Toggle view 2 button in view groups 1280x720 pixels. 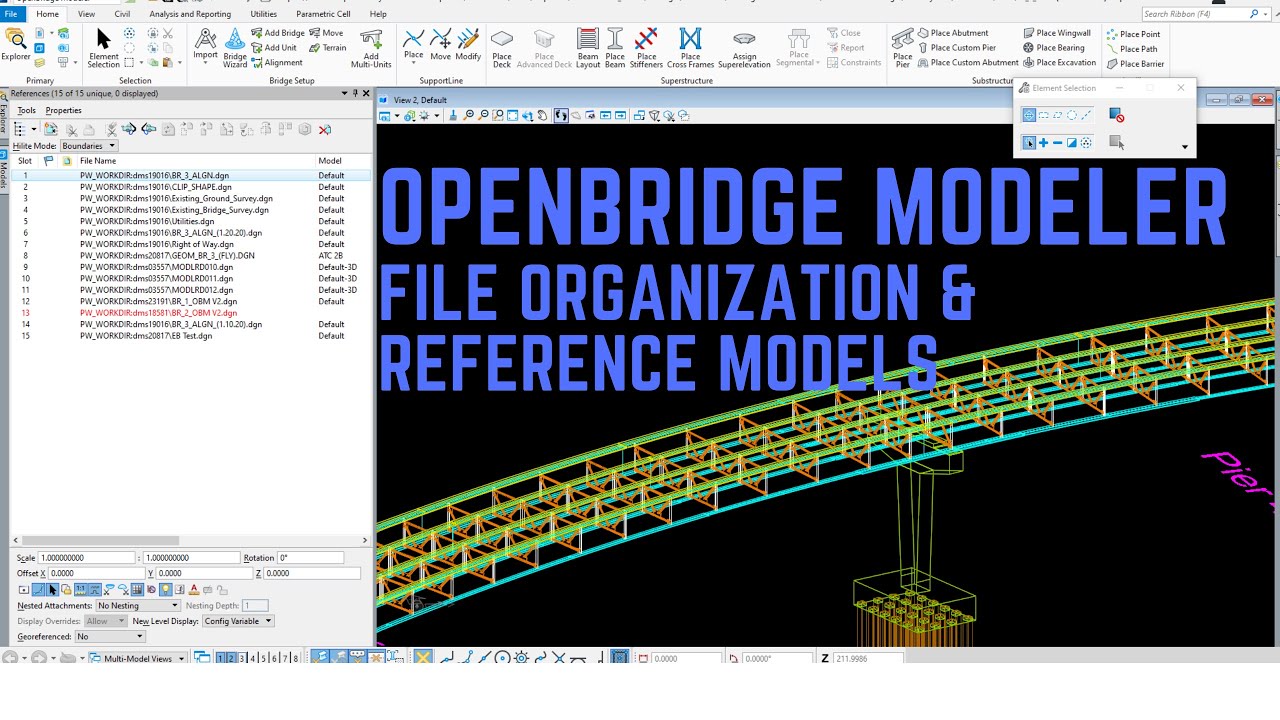click(232, 658)
